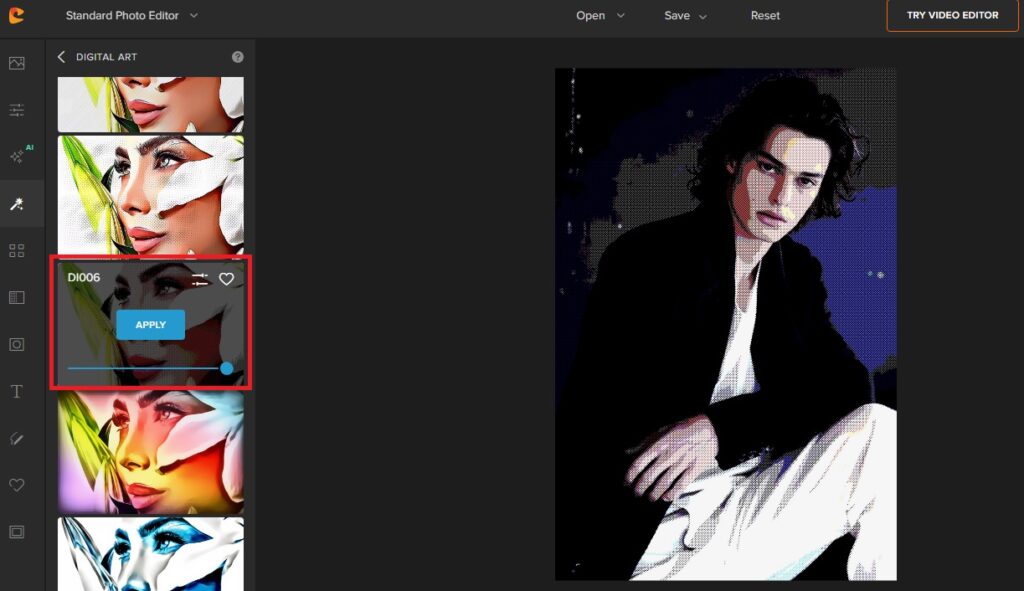
Task: Click the TRY VIDEO EDITOR button
Action: pyautogui.click(x=952, y=15)
